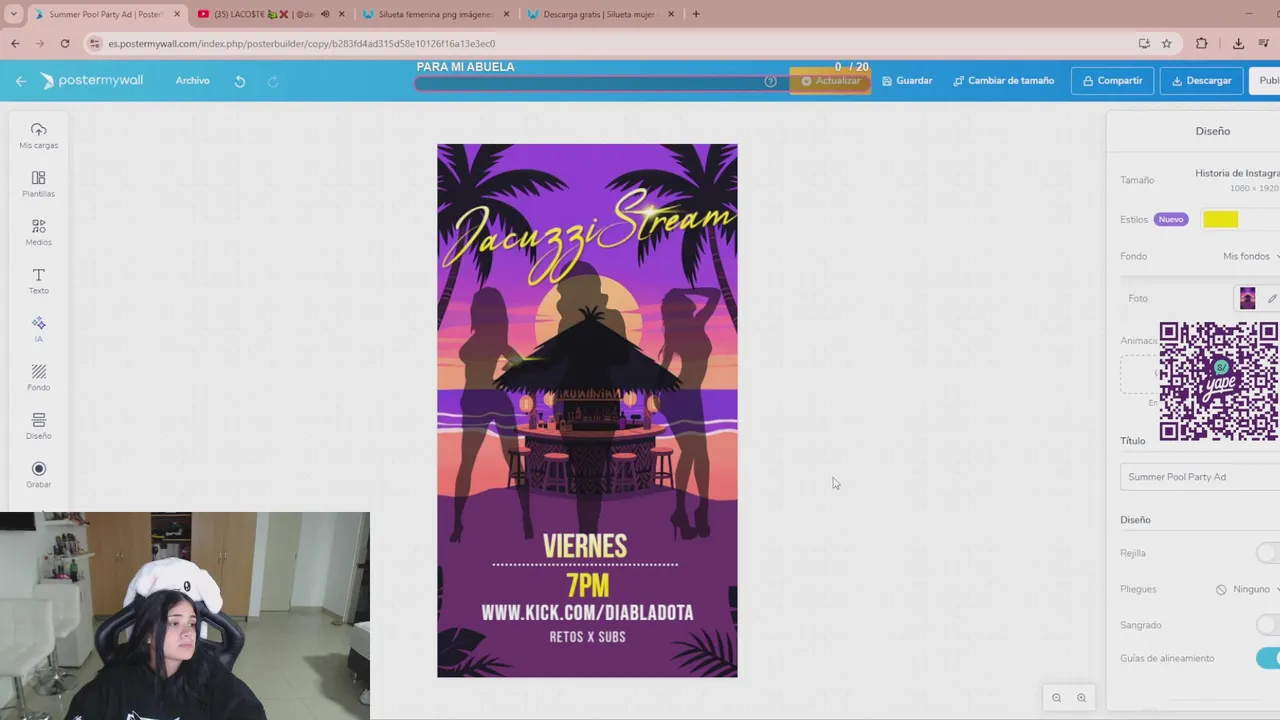Image resolution: width=1280 pixels, height=720 pixels.
Task: Disable Guías de alineamiento switch
Action: click(x=1268, y=658)
